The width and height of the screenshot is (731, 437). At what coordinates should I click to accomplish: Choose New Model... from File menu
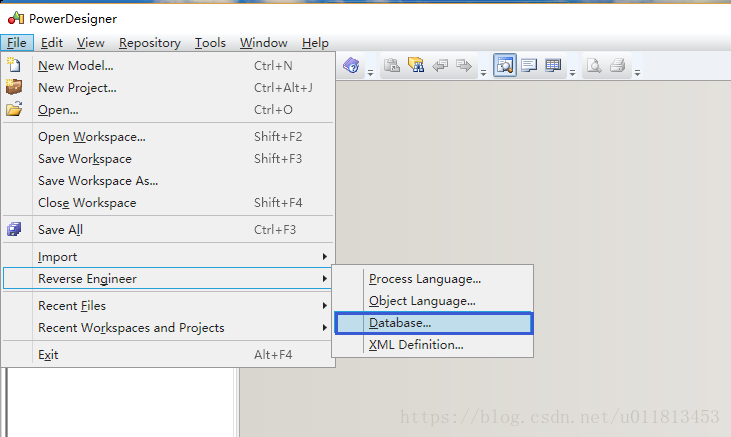click(168, 66)
